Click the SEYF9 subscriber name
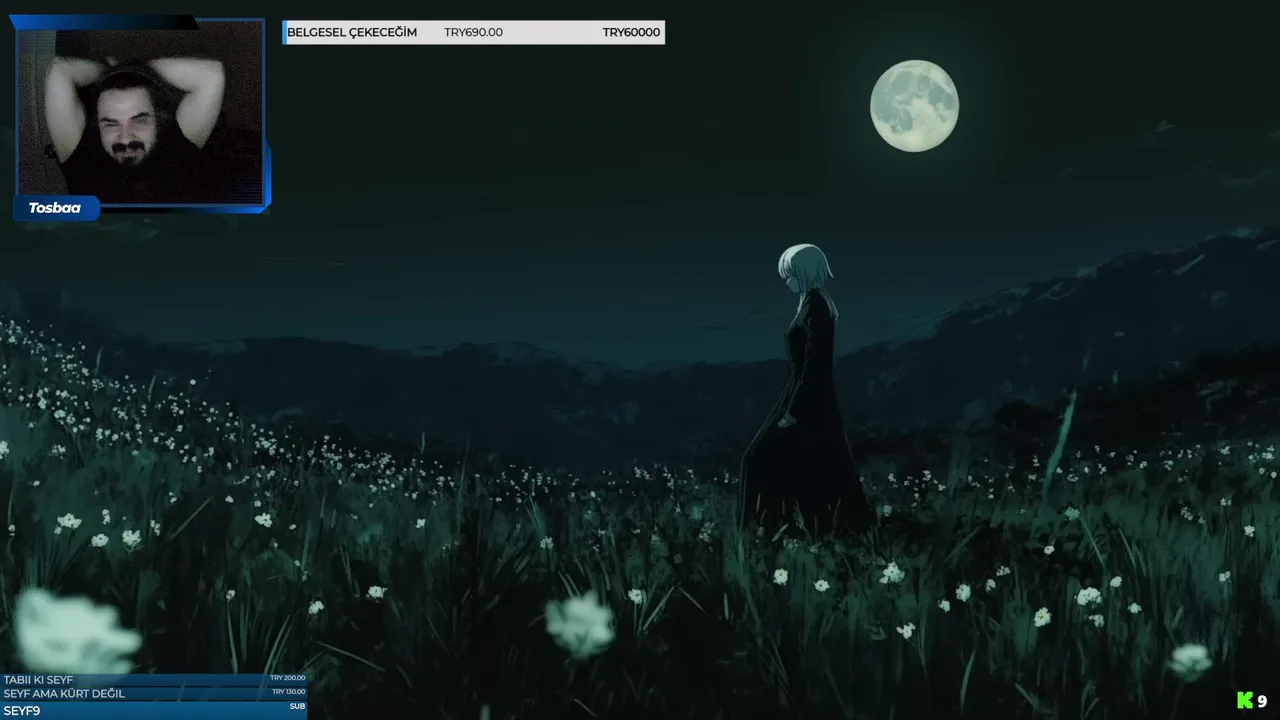1280x720 pixels. 21,711
